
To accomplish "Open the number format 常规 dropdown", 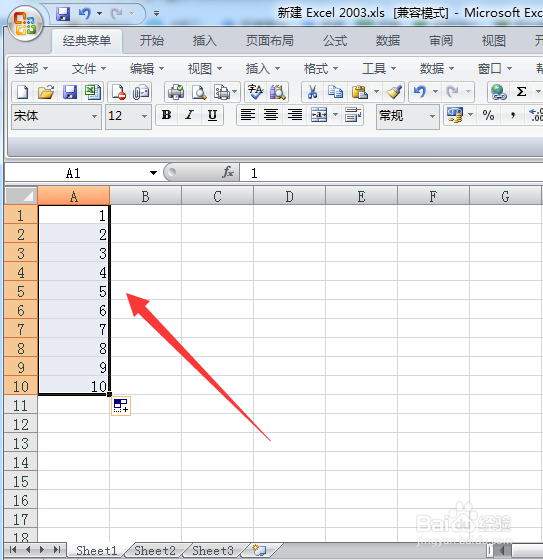I will [x=432, y=116].
